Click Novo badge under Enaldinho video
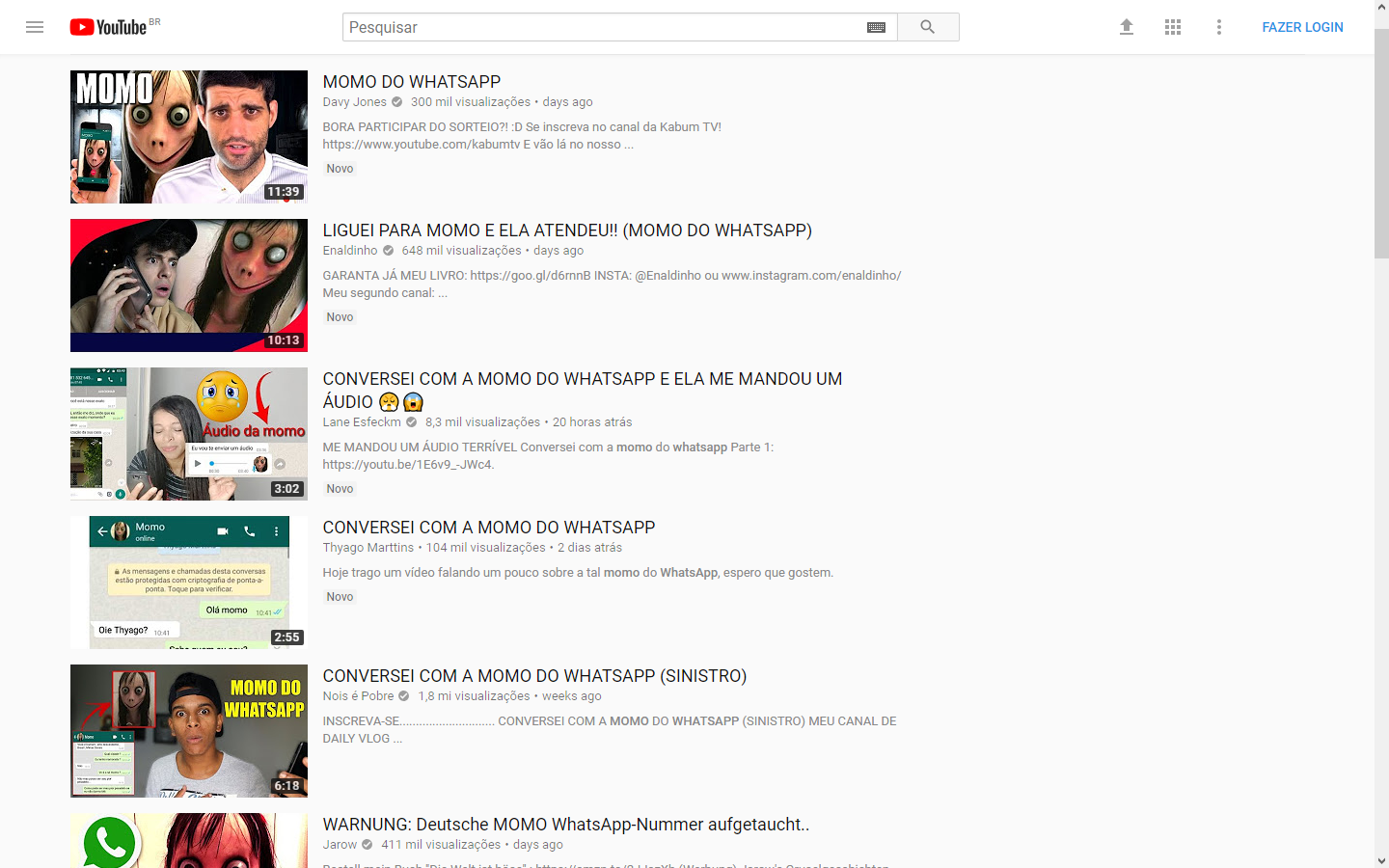This screenshot has width=1389, height=868. pos(340,317)
